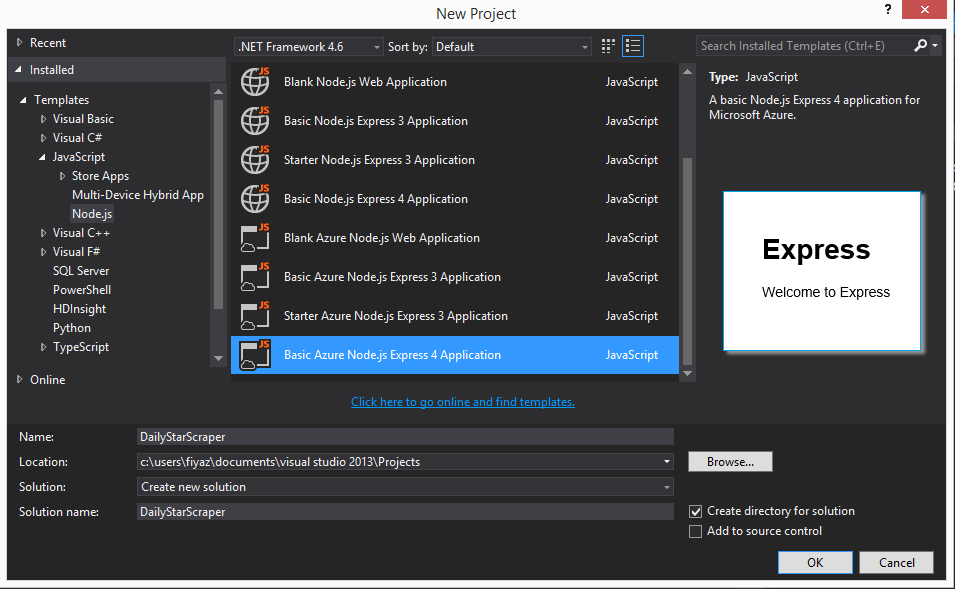This screenshot has width=955, height=589.
Task: Click the Starter Node.js Express 3 Application icon
Action: tap(255, 160)
